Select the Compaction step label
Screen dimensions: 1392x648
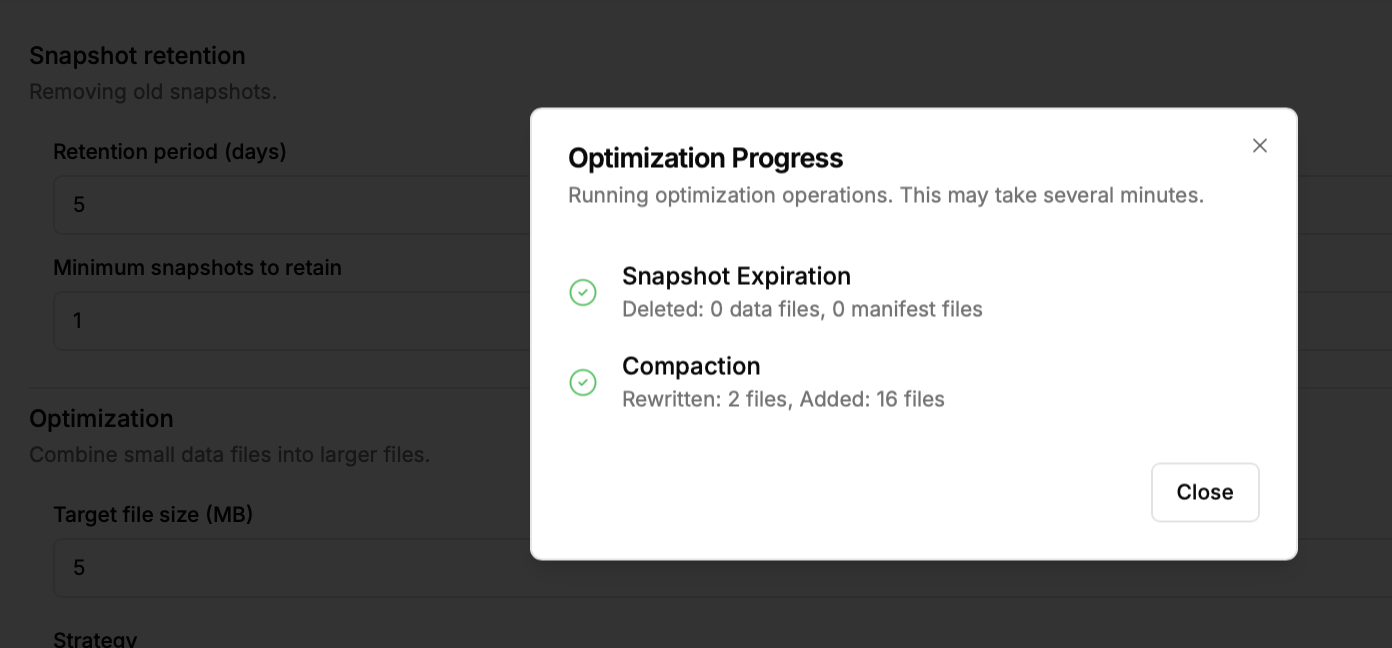point(691,366)
